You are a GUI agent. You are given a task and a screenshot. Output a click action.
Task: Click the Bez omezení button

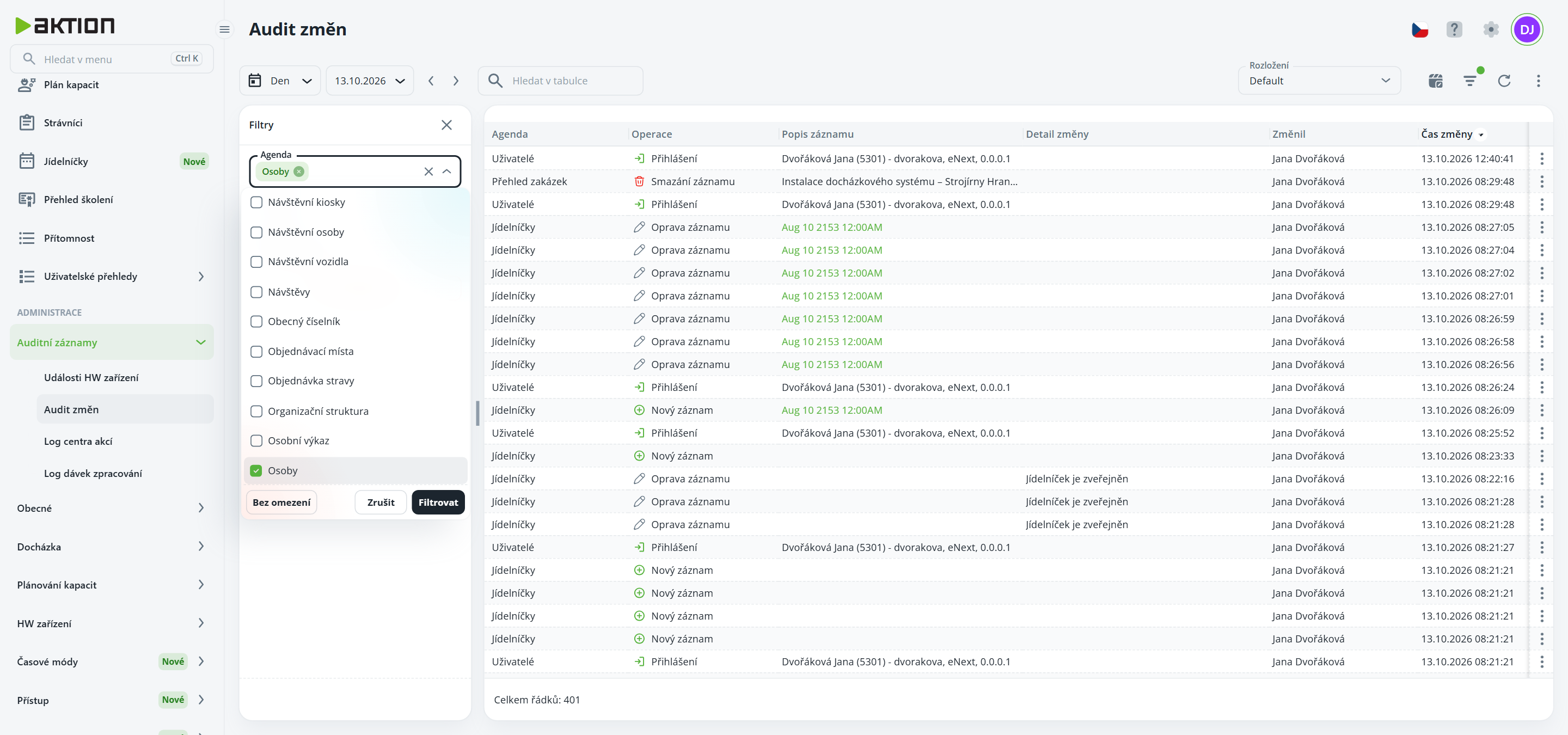281,503
